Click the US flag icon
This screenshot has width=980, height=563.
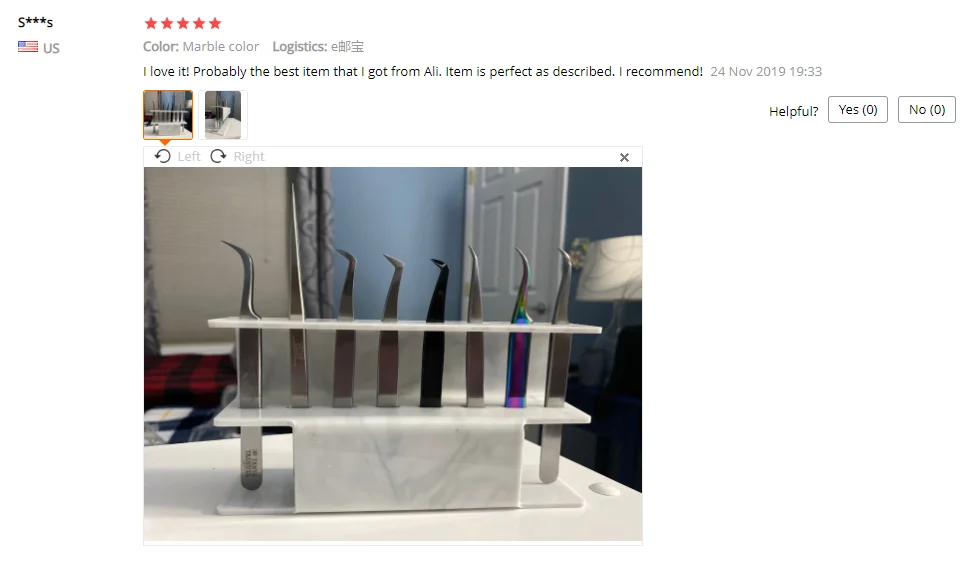pos(28,47)
